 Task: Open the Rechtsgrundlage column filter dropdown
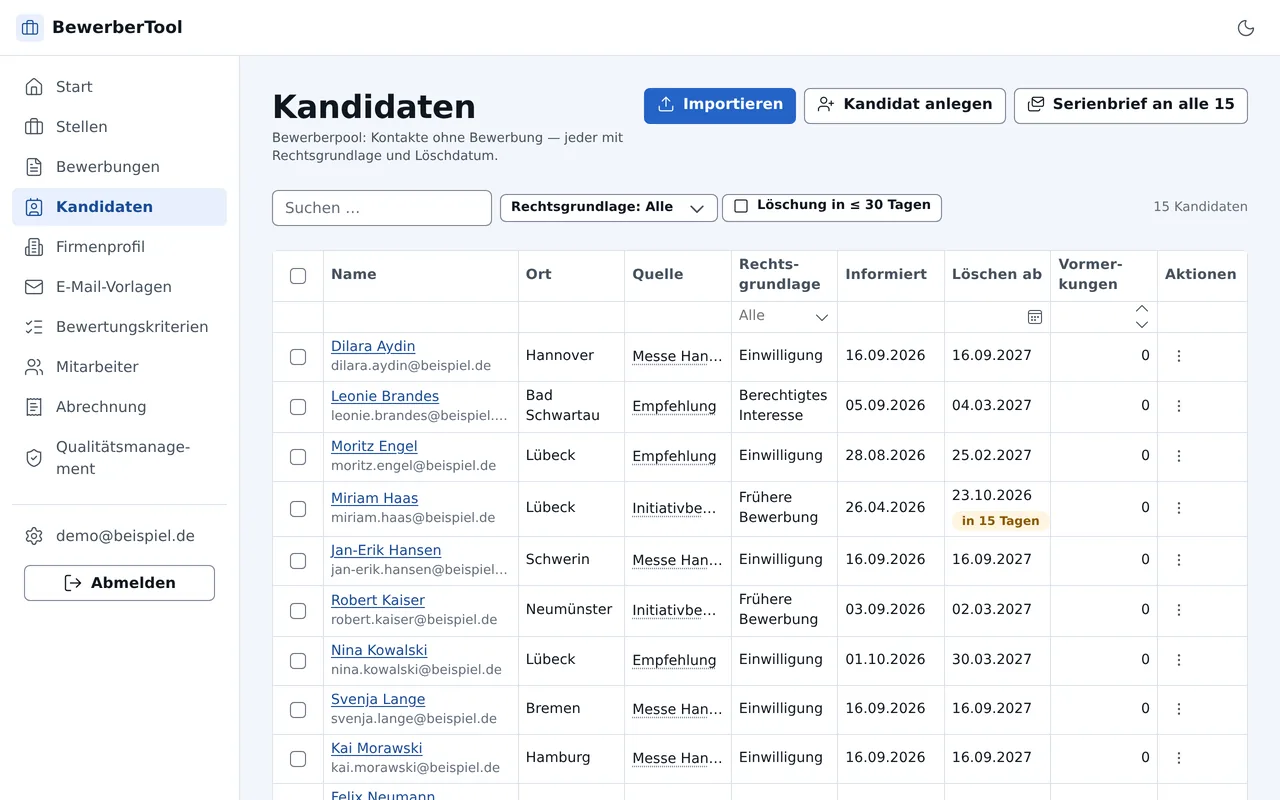(784, 317)
